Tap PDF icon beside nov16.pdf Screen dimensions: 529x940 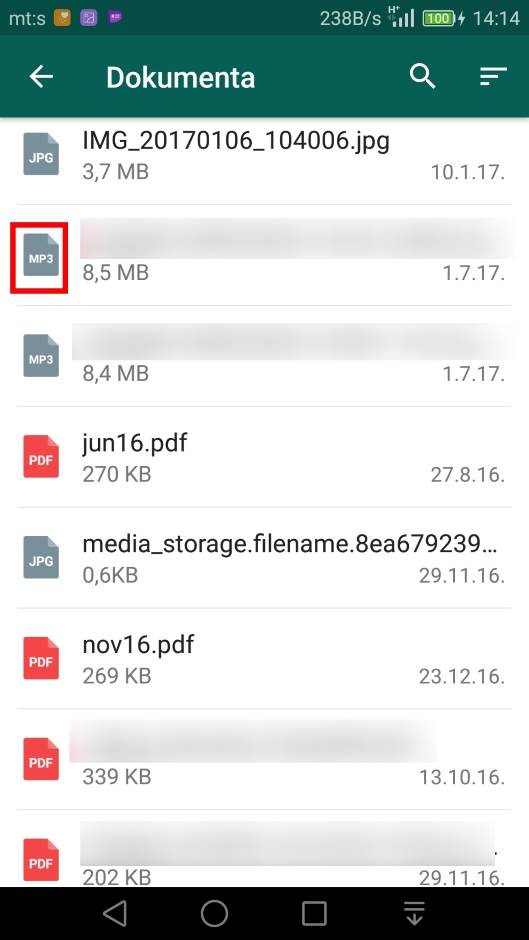click(41, 658)
